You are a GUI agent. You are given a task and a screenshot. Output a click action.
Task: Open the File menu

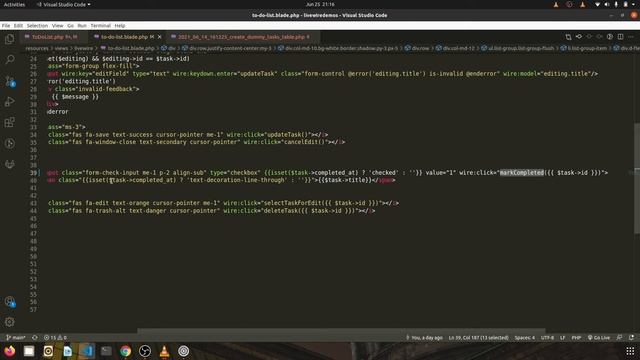click(6, 25)
